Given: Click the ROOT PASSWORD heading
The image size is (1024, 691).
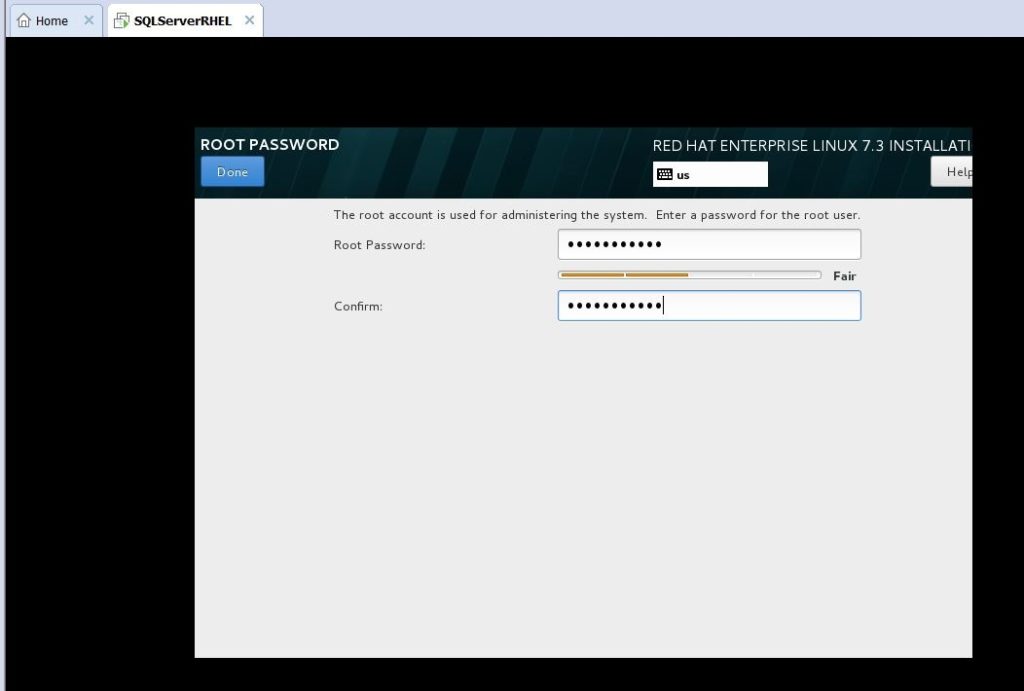Looking at the screenshot, I should [x=269, y=144].
